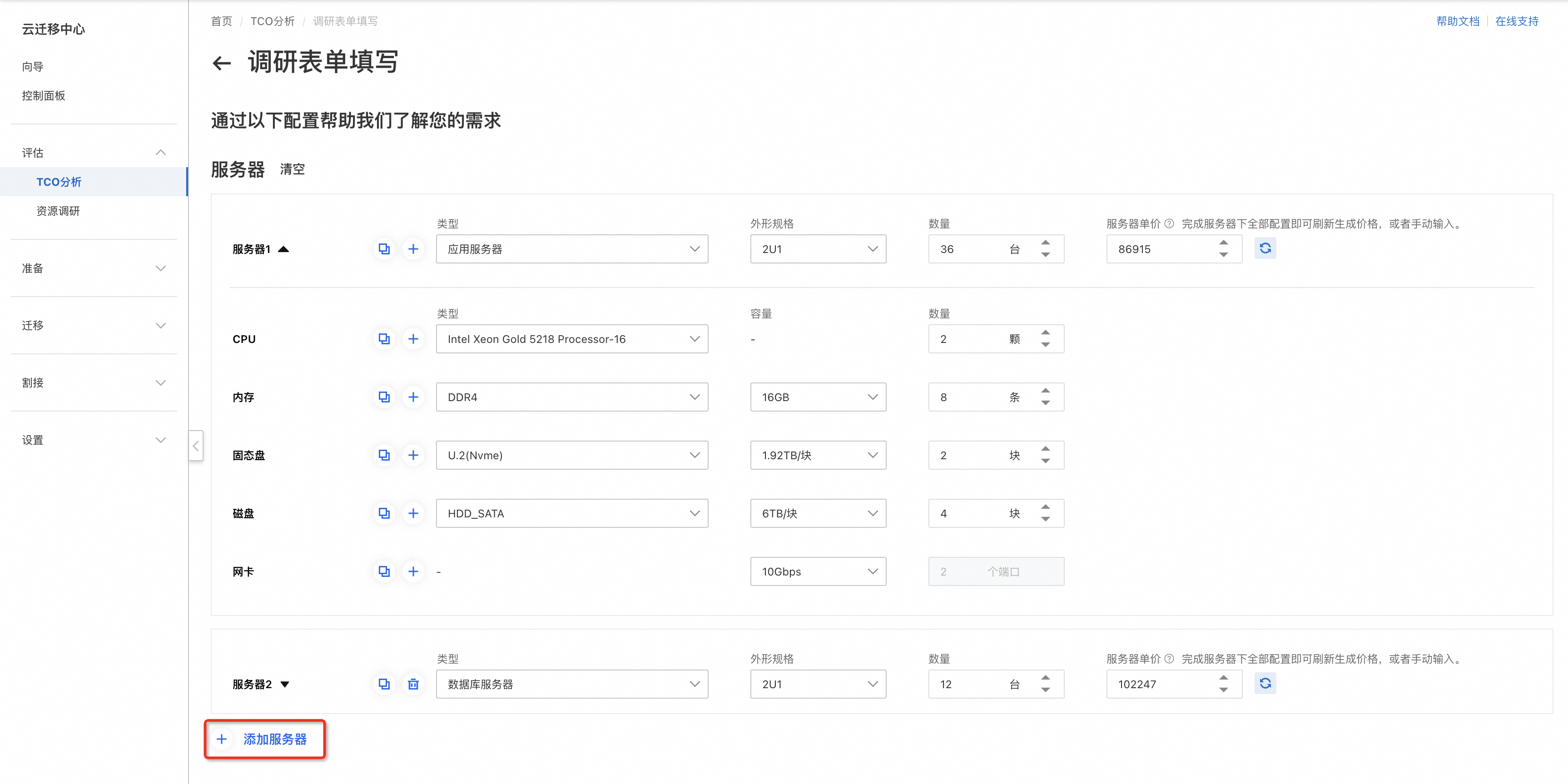Click the 添加服务器 button
Viewport: 1568px width, 784px height.
264,739
